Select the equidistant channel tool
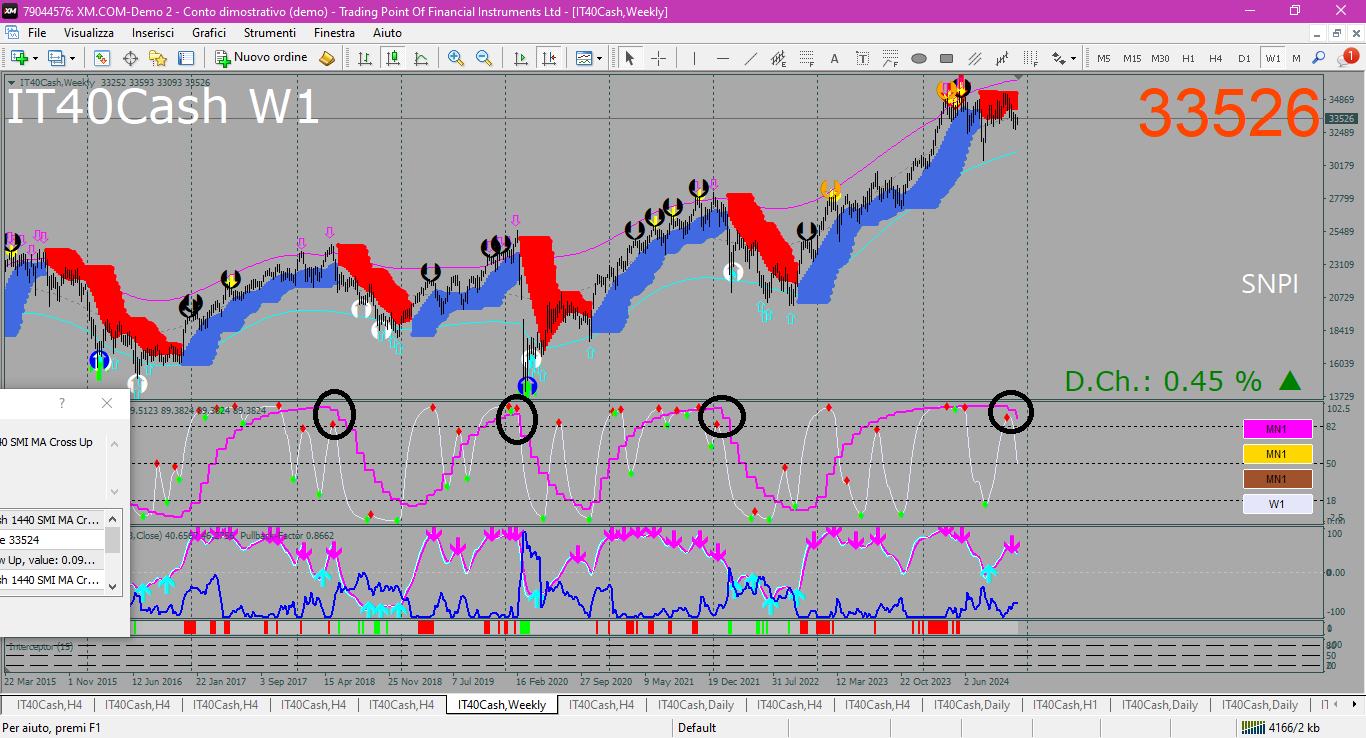Screen dimensions: 1366x738 click(778, 58)
